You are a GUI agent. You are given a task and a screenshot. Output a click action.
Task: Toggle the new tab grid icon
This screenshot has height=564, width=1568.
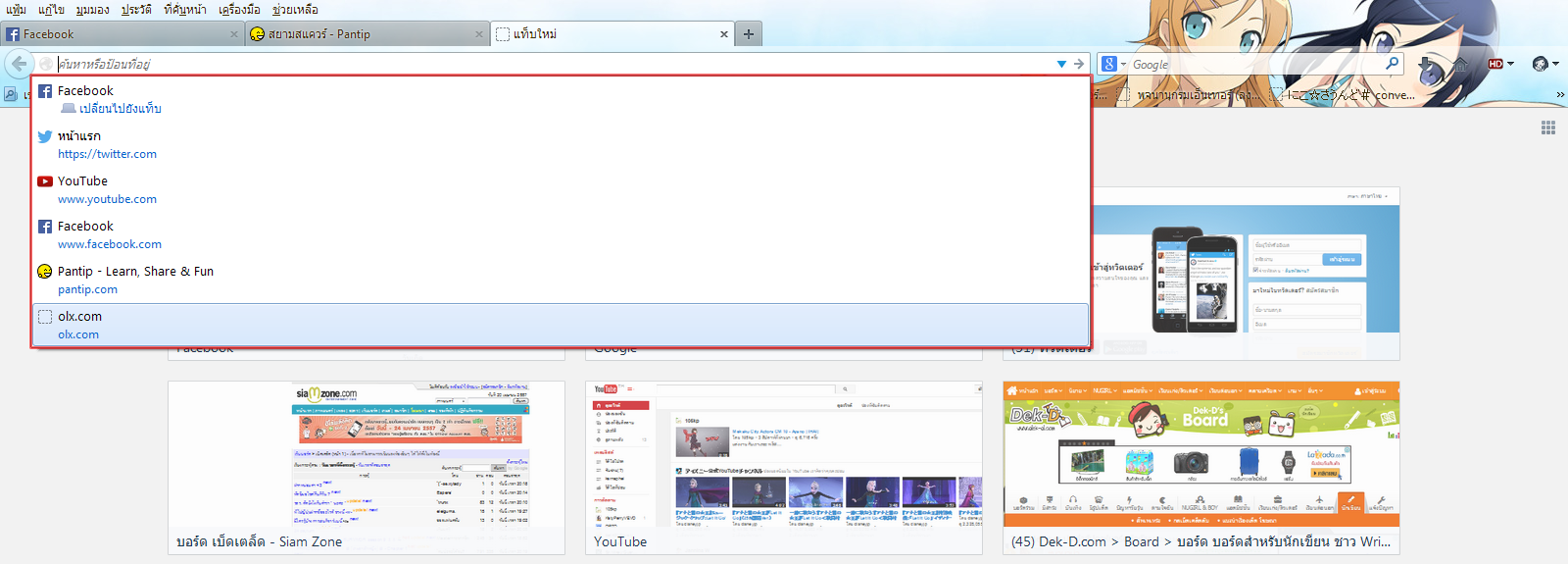tap(1548, 128)
